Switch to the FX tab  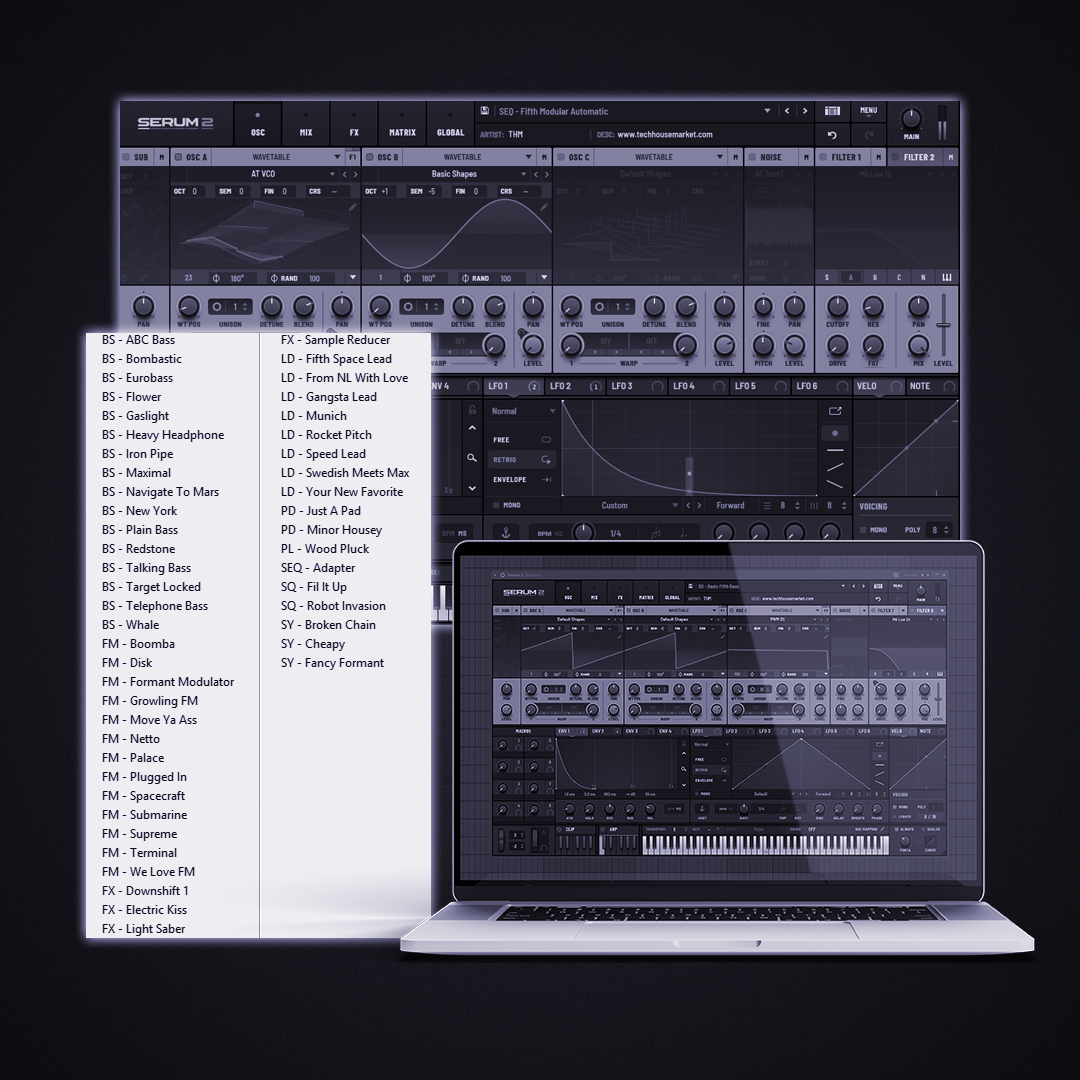354,124
